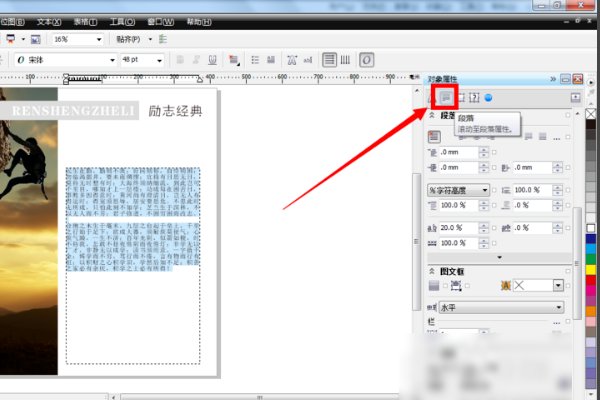Collapse the 图文框 section chevron
600x400 pixels.
[432, 271]
